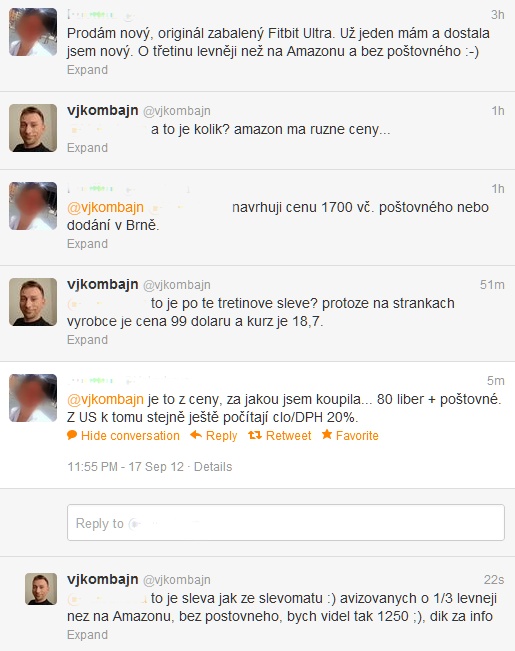Click the 11:55 PM - 17 Sep 12 timestamp
Viewport: 515px width, 651px height.
click(125, 467)
